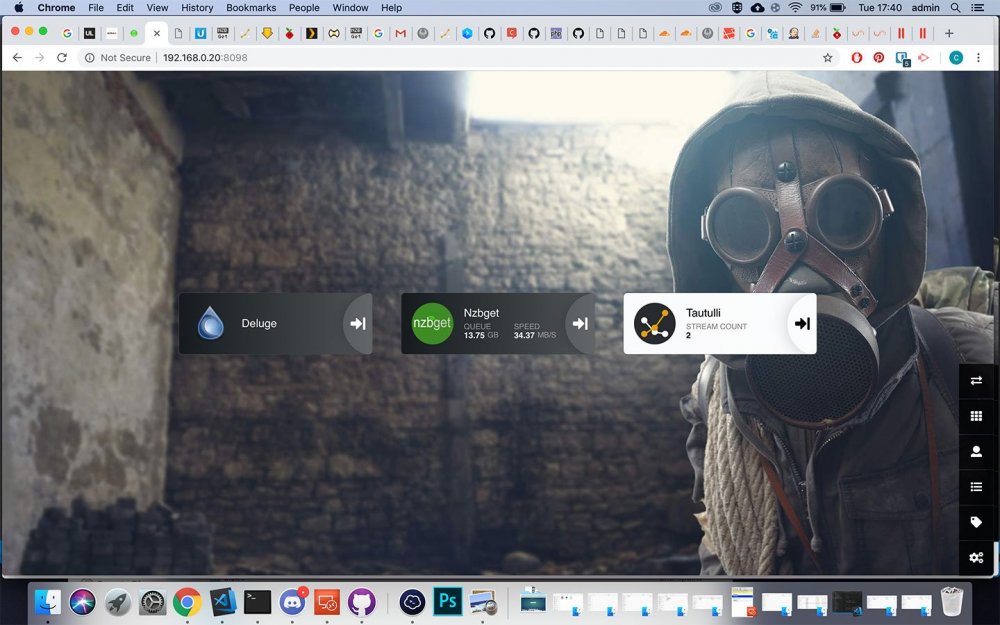This screenshot has width=1000, height=625.
Task: Switch to the php tab
Action: [x=556, y=33]
